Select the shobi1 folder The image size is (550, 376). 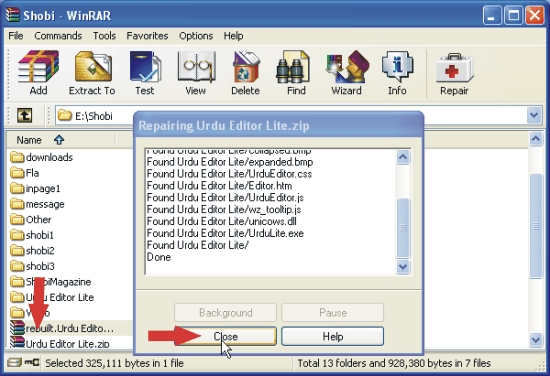tap(32, 235)
